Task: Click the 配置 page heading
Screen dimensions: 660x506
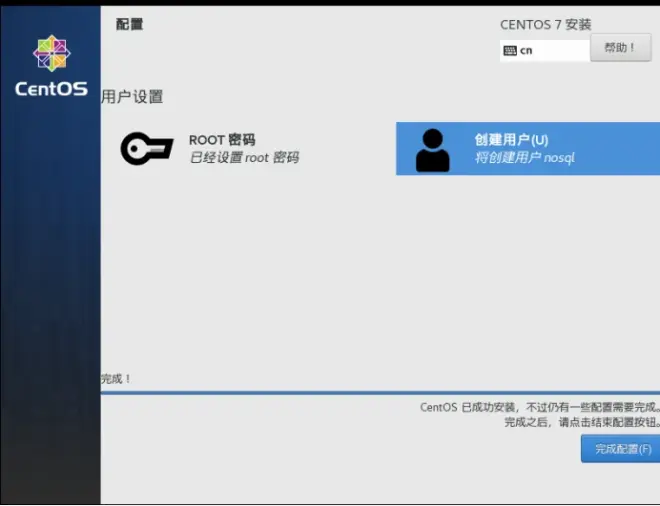Action: coord(130,24)
